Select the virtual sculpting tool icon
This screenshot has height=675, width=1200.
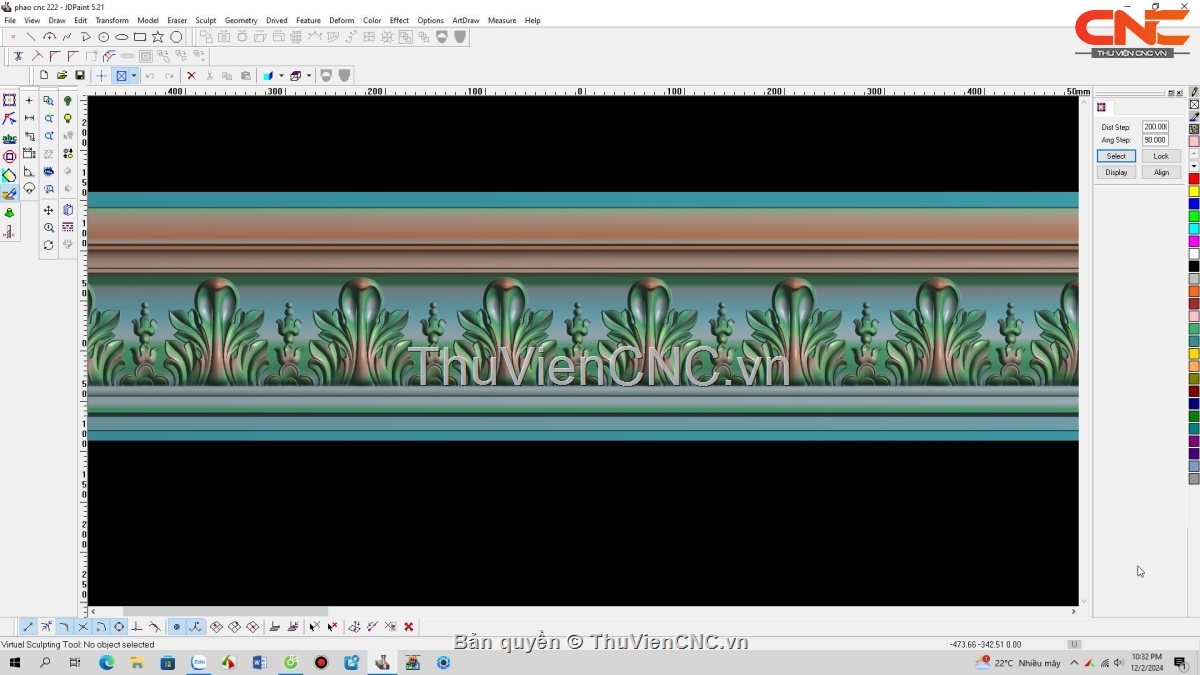pos(9,194)
